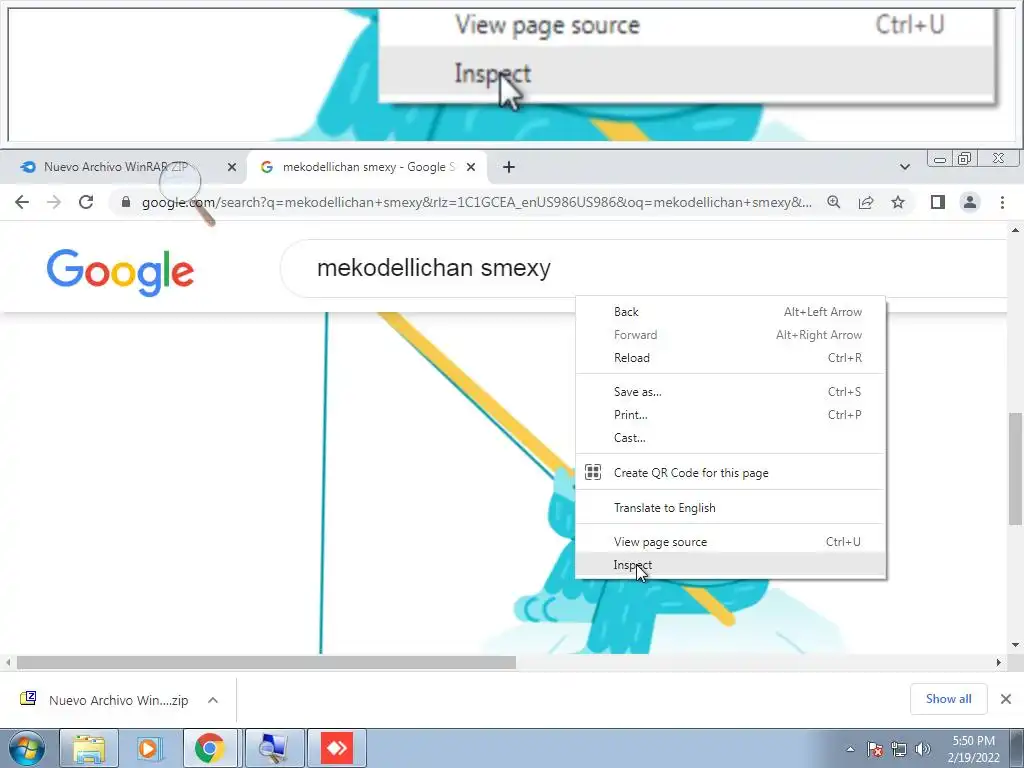Viewport: 1024px width, 768px height.
Task: Choose Reload in the context menu
Action: [730, 358]
